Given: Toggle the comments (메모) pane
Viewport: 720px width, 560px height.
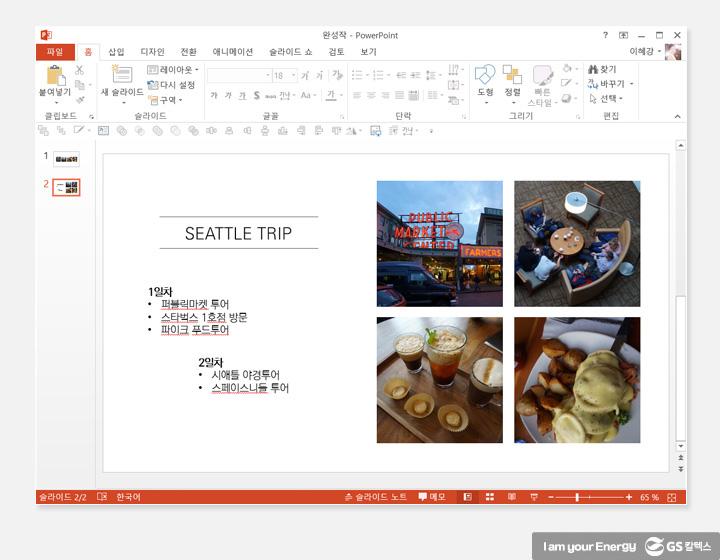Looking at the screenshot, I should (x=432, y=497).
